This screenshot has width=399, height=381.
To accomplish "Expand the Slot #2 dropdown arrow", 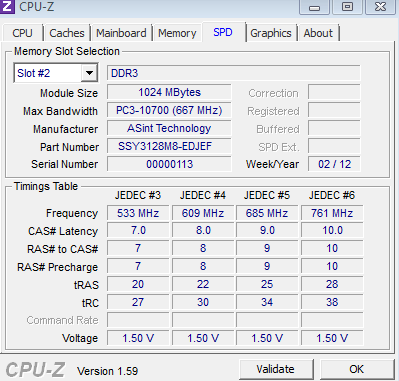I will (x=89, y=73).
